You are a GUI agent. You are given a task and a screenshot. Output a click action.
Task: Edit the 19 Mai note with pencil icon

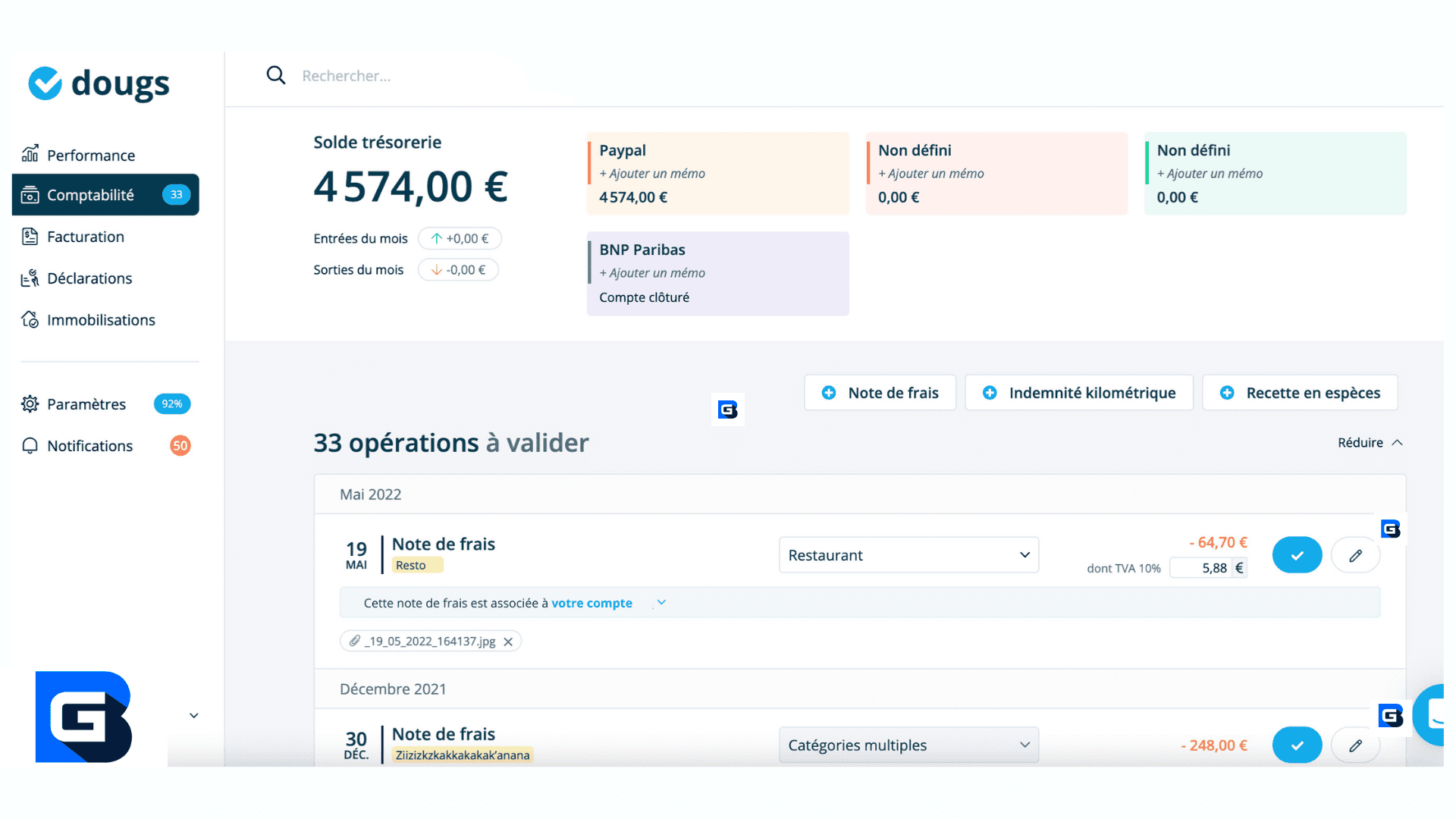[1355, 556]
